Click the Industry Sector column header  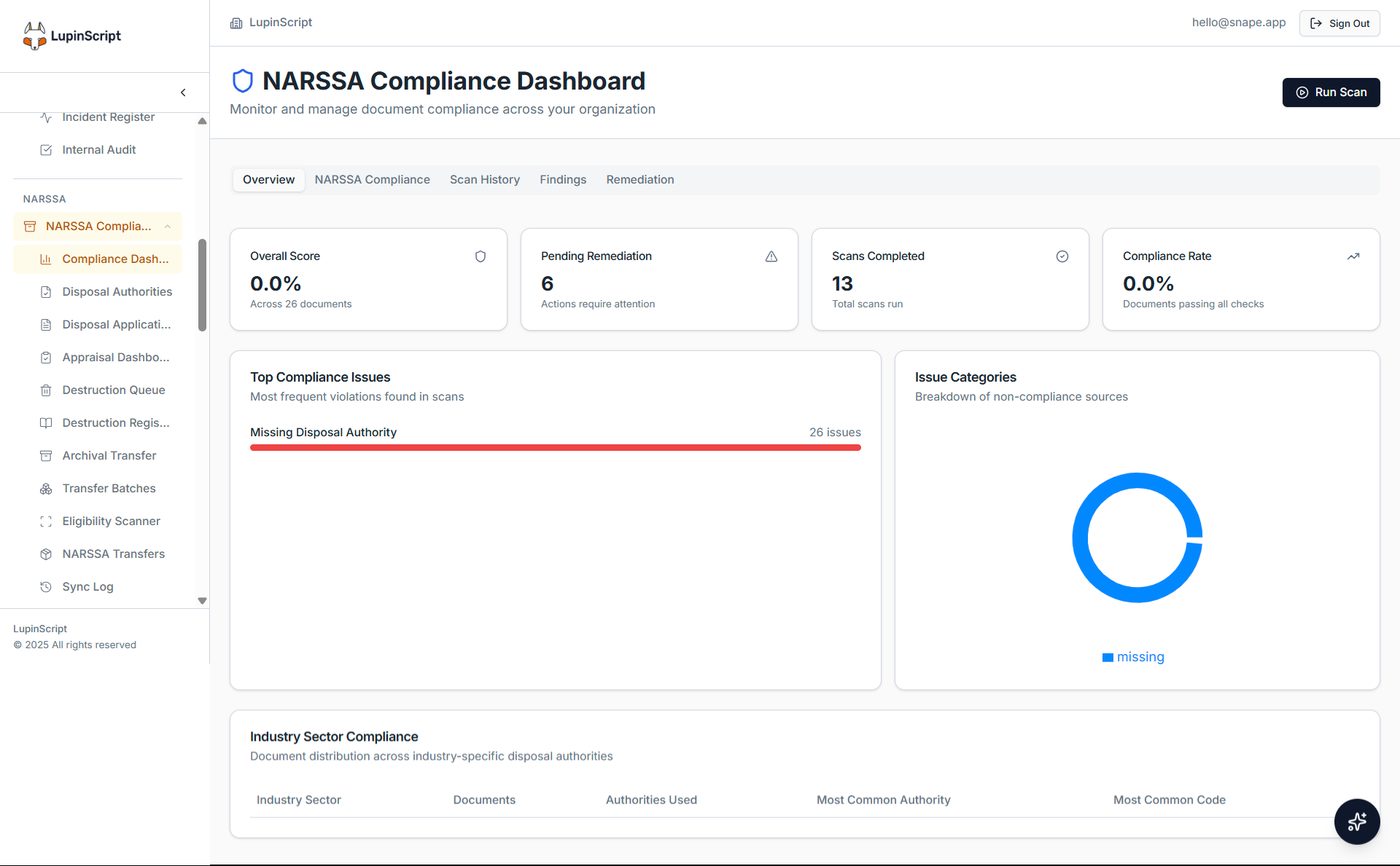(299, 800)
